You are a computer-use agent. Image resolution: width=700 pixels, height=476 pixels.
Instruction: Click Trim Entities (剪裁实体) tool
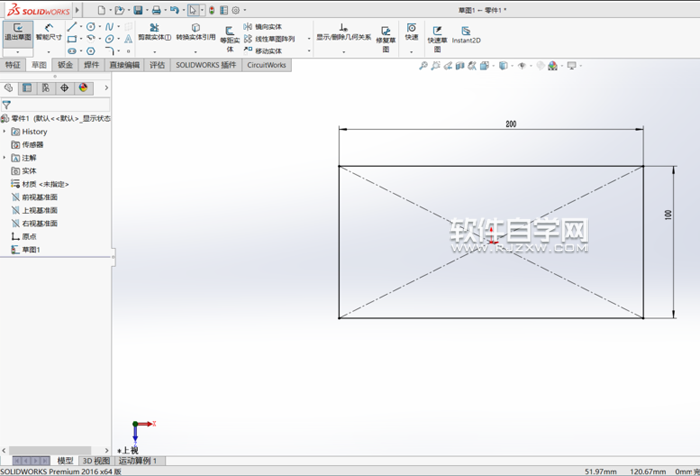coord(154,32)
